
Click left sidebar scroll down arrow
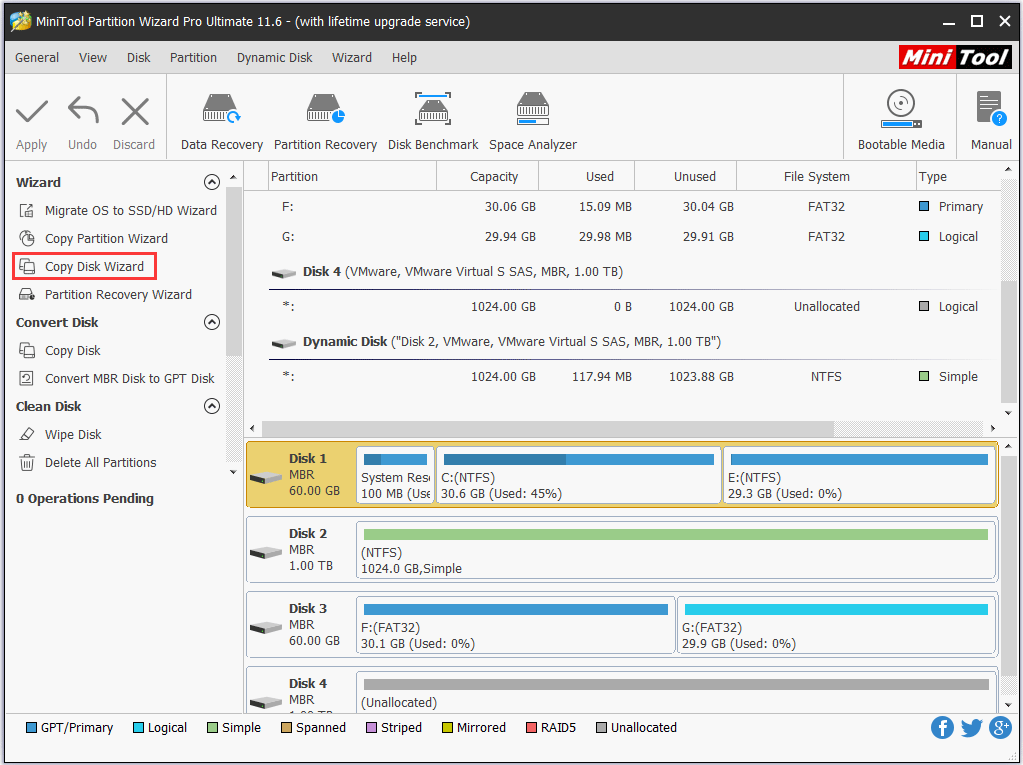(233, 472)
